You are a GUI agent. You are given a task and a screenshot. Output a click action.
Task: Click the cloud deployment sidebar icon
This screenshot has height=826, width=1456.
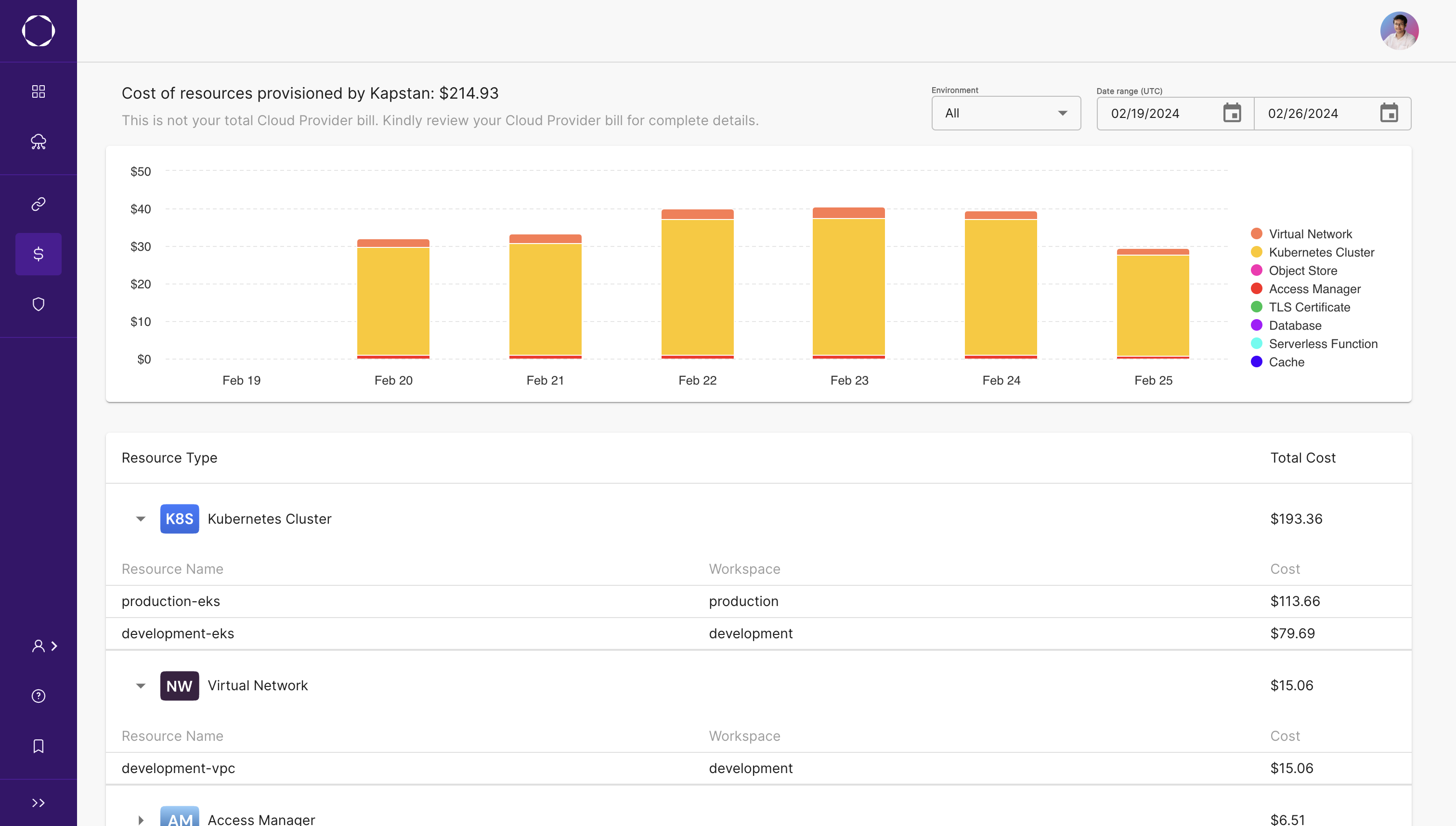coord(38,141)
